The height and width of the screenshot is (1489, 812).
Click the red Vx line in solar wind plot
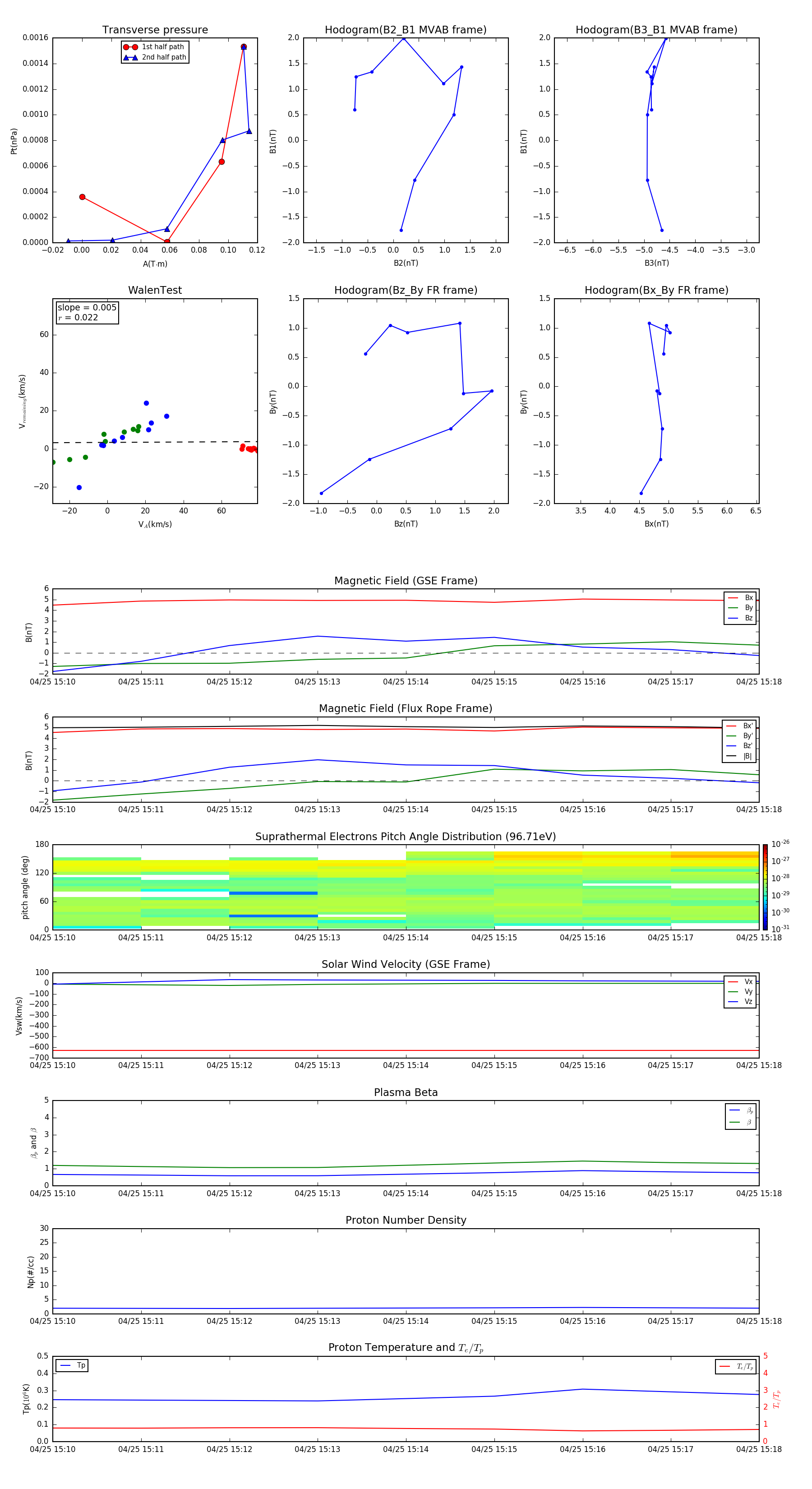point(406,1050)
